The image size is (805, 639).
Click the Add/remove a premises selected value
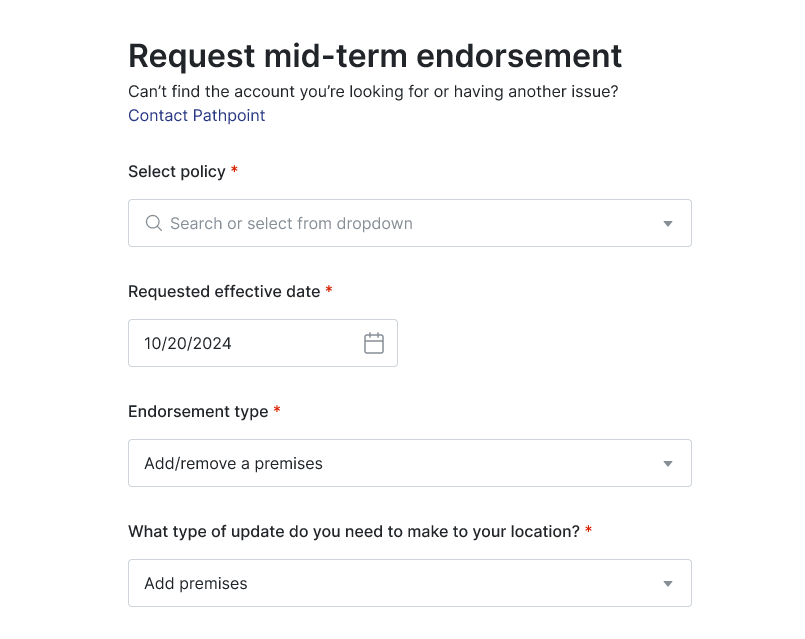coord(233,463)
